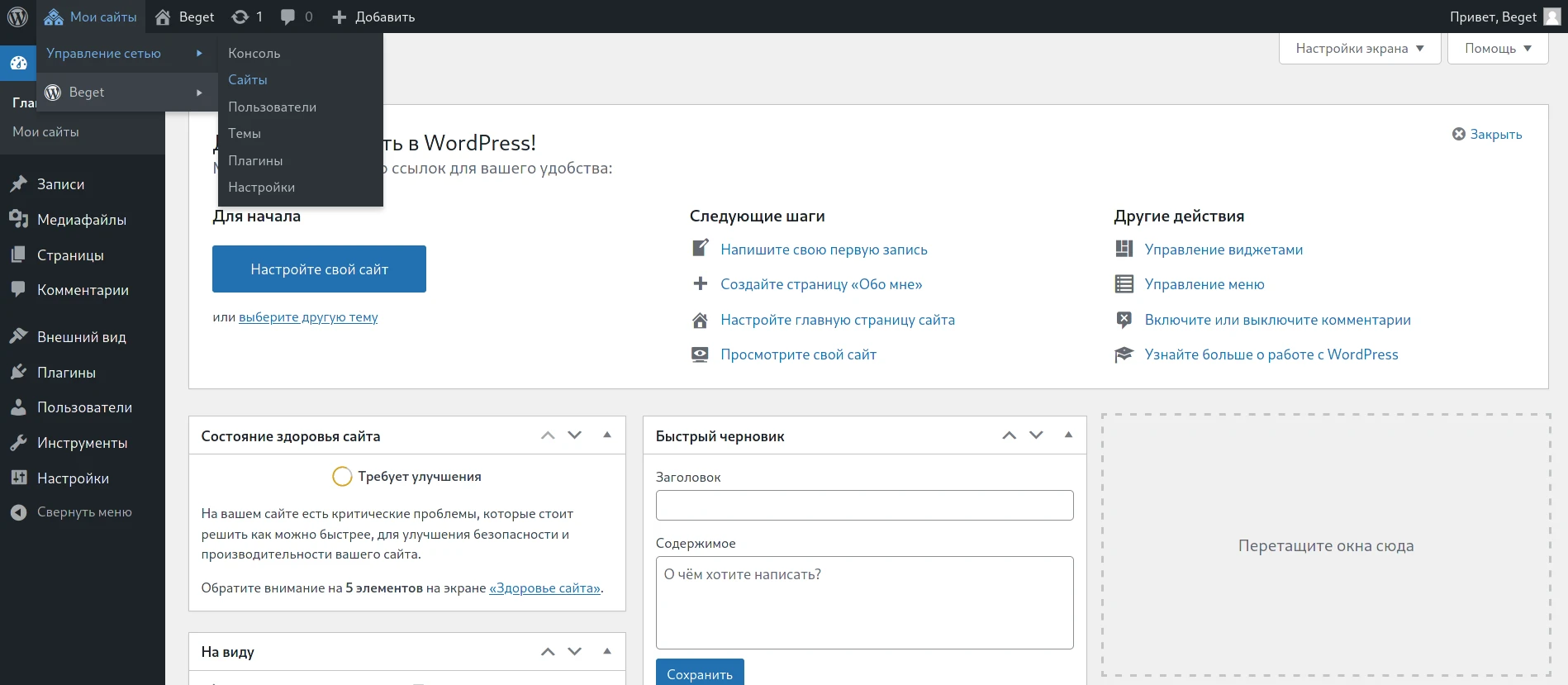Click the WordPress logo in admin bar
Image resolution: width=1568 pixels, height=685 pixels.
pos(17,17)
